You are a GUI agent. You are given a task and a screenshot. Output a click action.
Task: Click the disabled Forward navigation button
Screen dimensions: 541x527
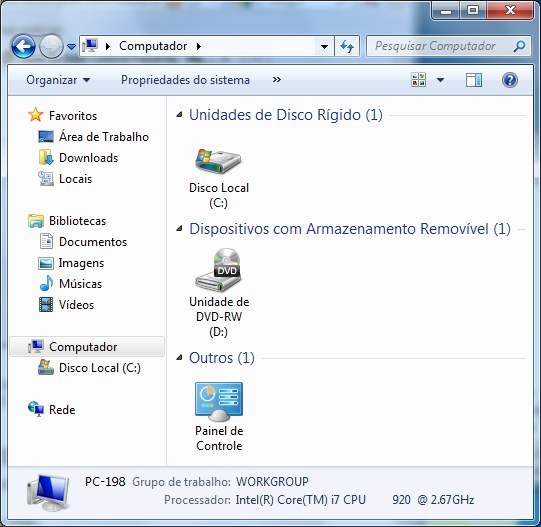tap(51, 46)
